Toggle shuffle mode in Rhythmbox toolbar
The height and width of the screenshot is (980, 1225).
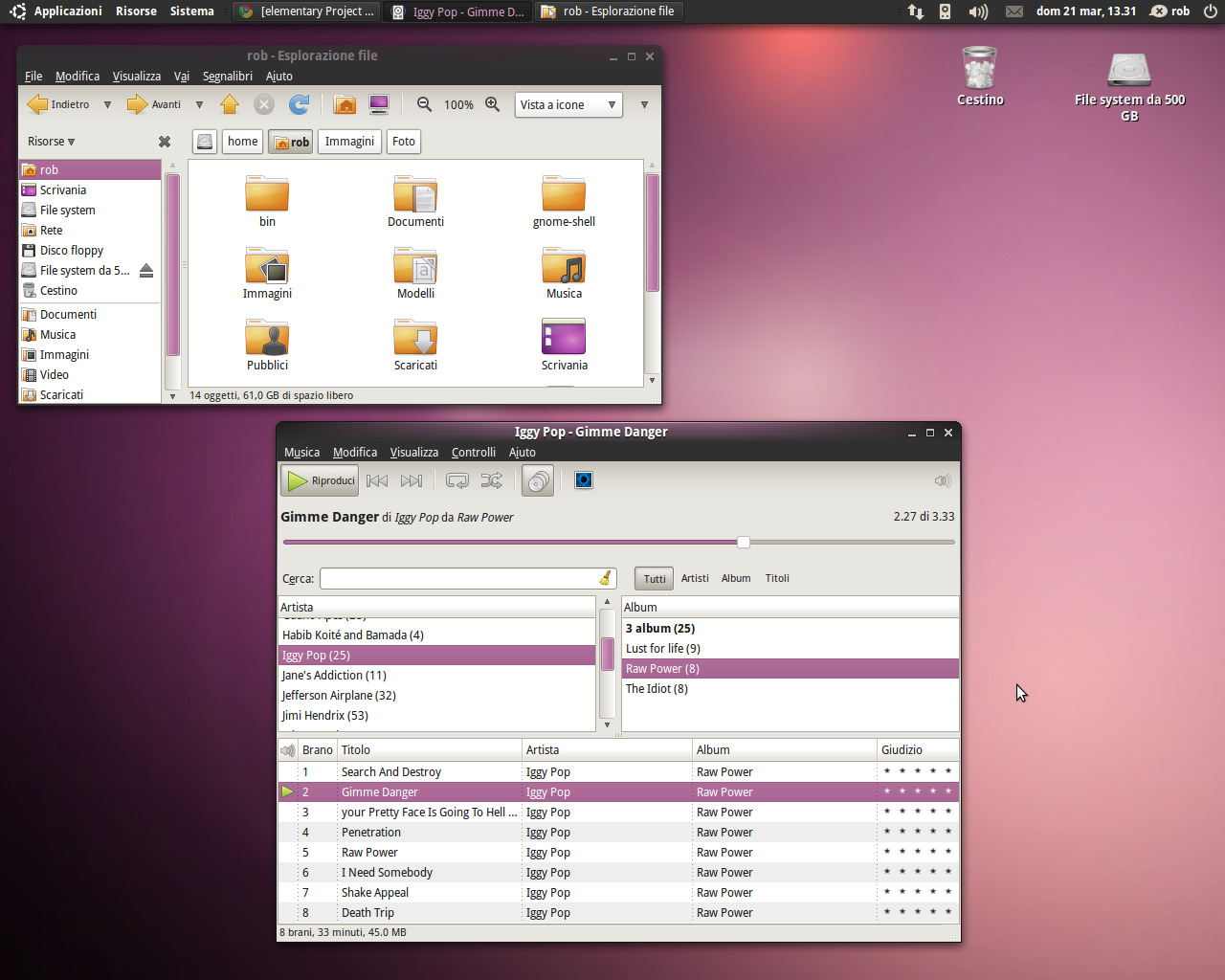pyautogui.click(x=492, y=480)
